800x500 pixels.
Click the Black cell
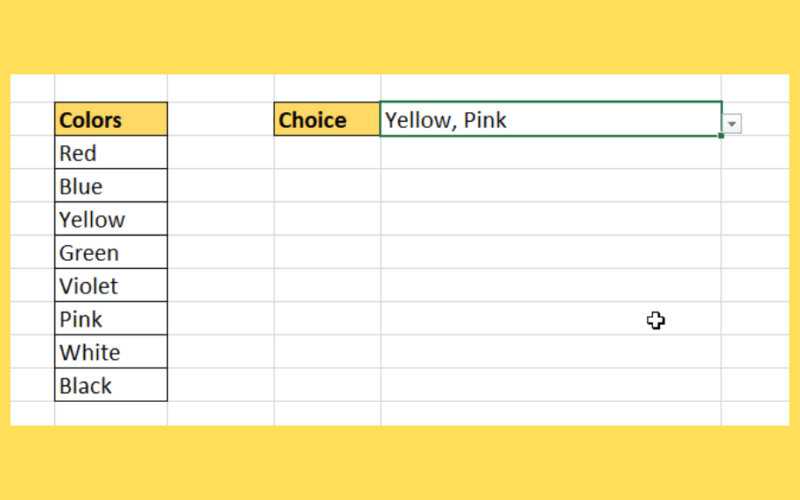coord(111,384)
